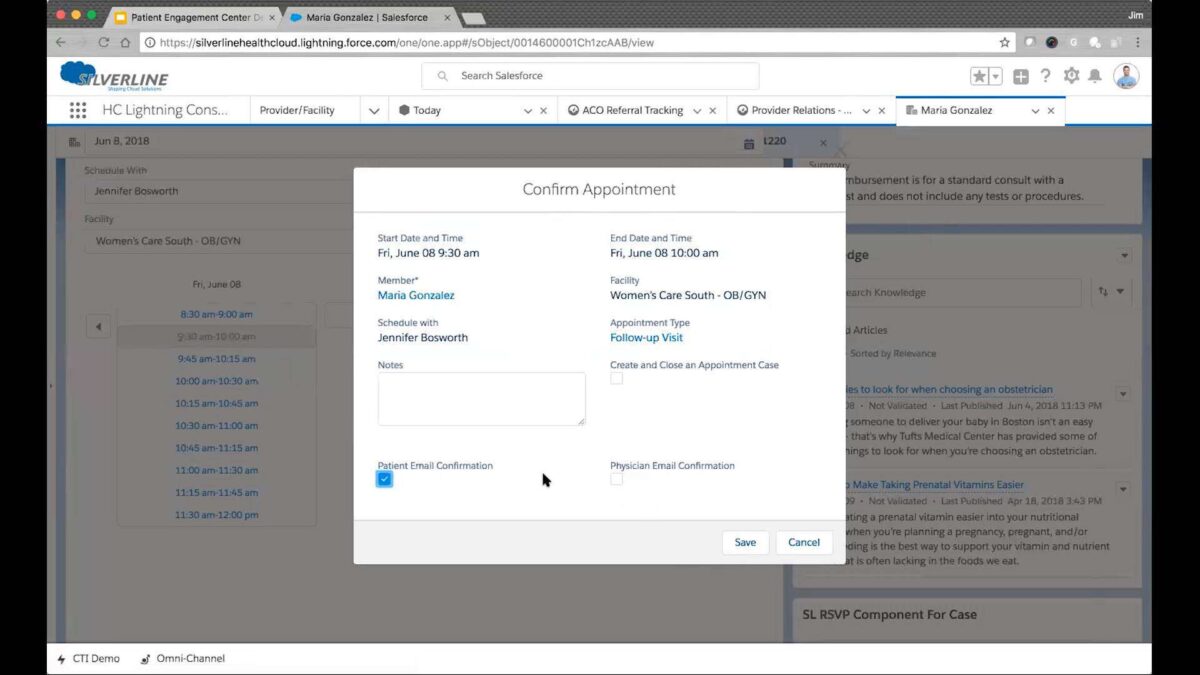Open the App Launcher grid icon
This screenshot has height=675, width=1200.
click(x=77, y=111)
